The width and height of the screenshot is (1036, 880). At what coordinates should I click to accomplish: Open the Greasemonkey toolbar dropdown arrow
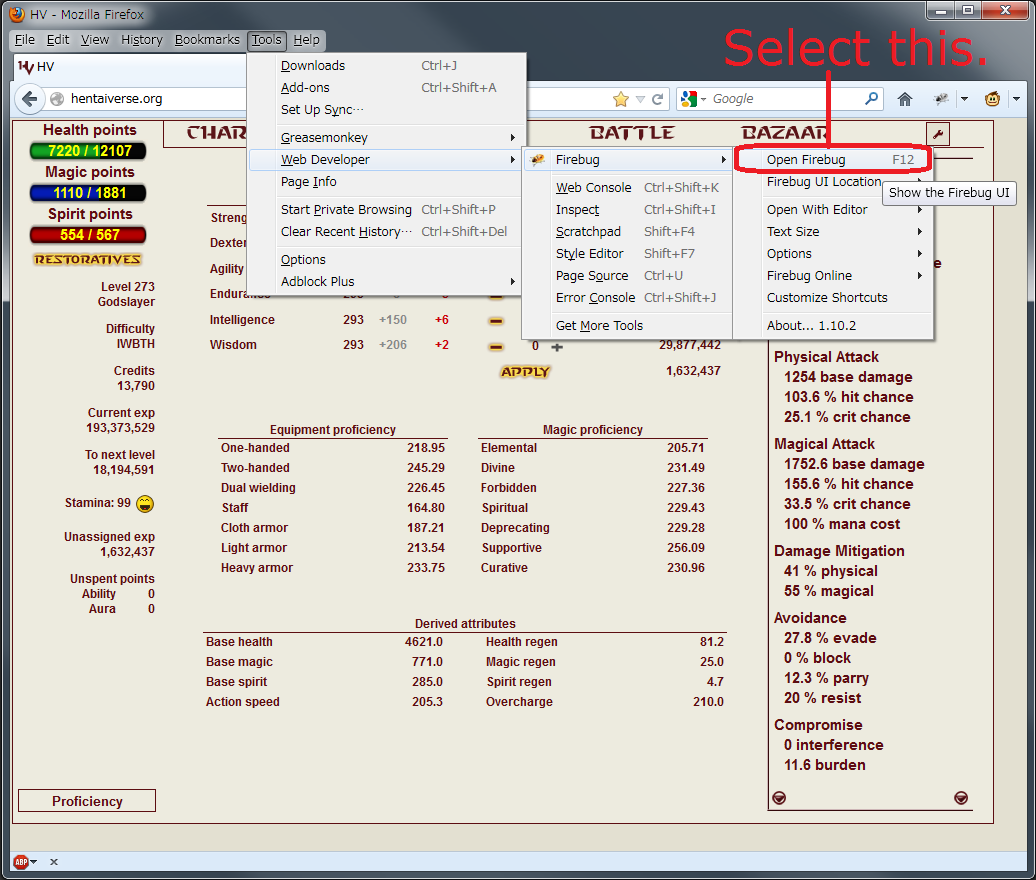tap(1016, 99)
